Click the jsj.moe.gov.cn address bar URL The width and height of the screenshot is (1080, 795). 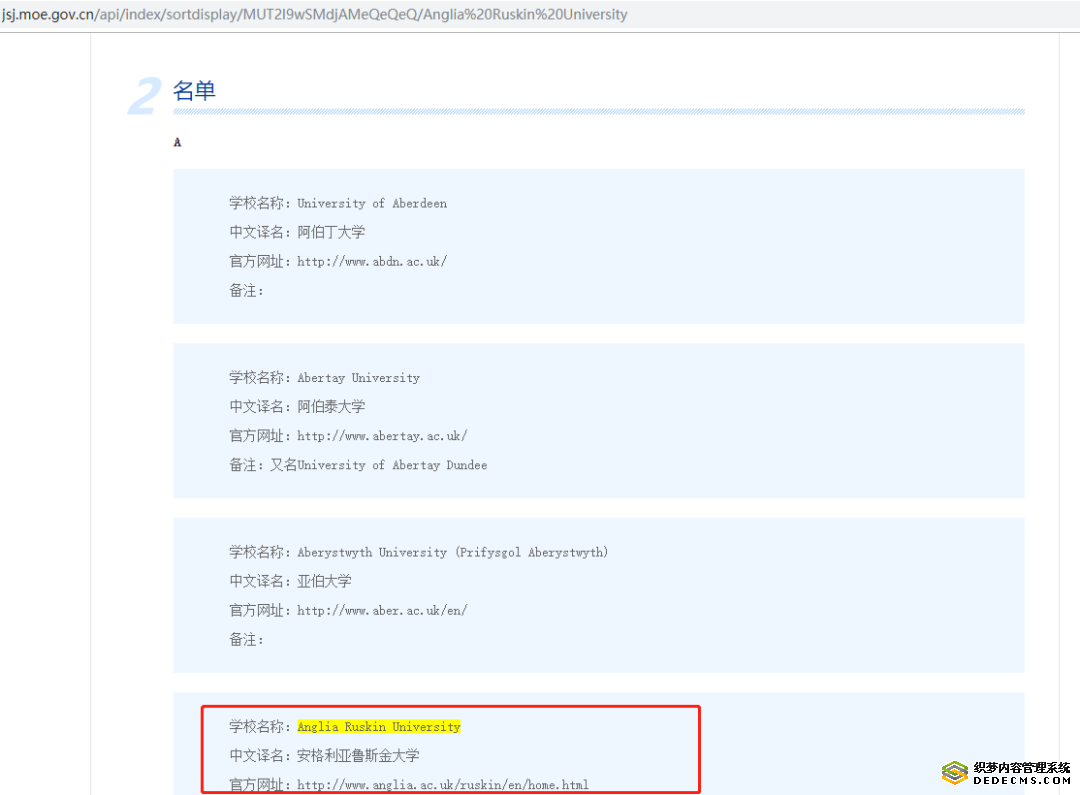click(314, 14)
